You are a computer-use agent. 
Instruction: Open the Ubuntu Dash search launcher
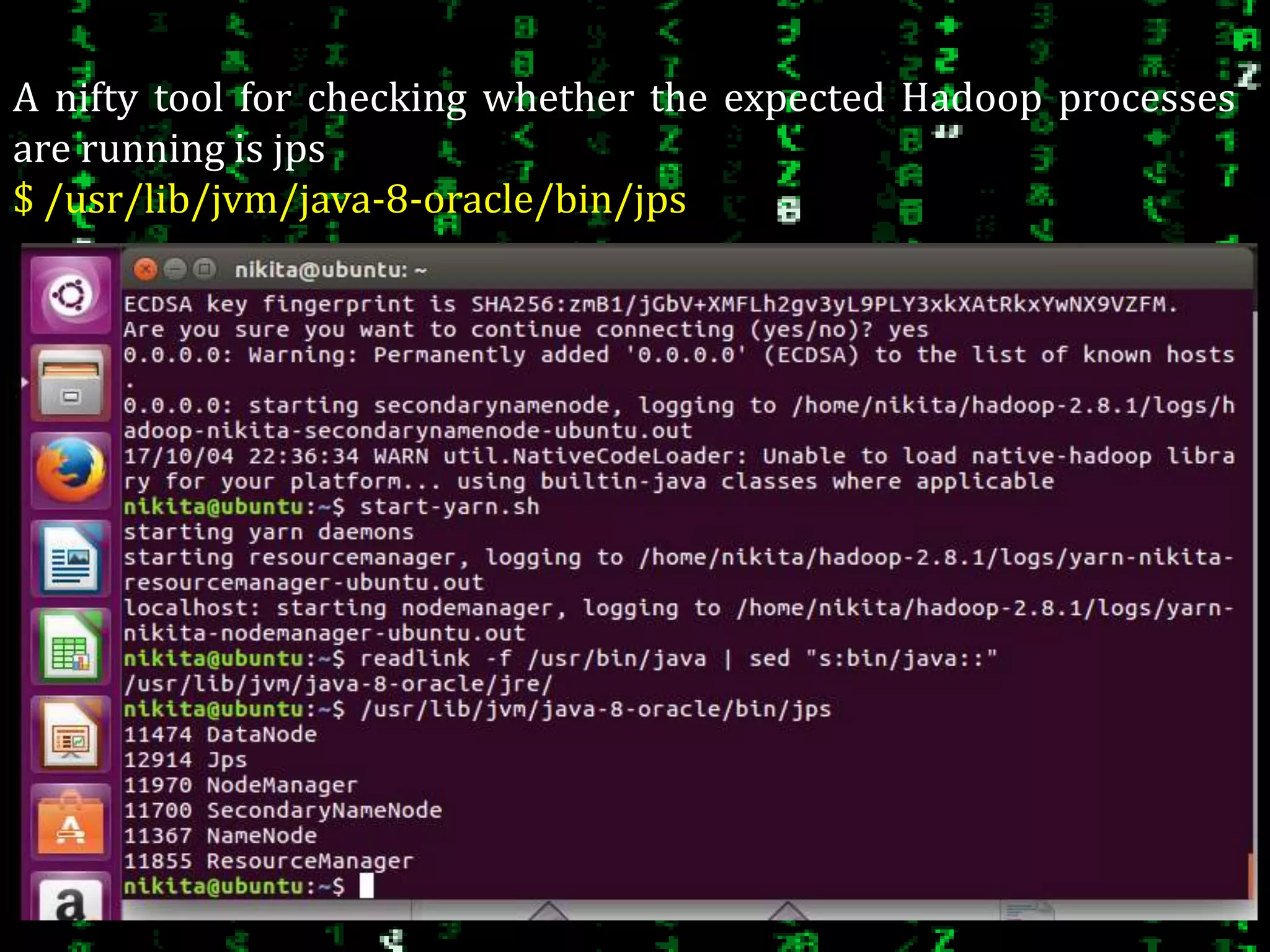(70, 296)
